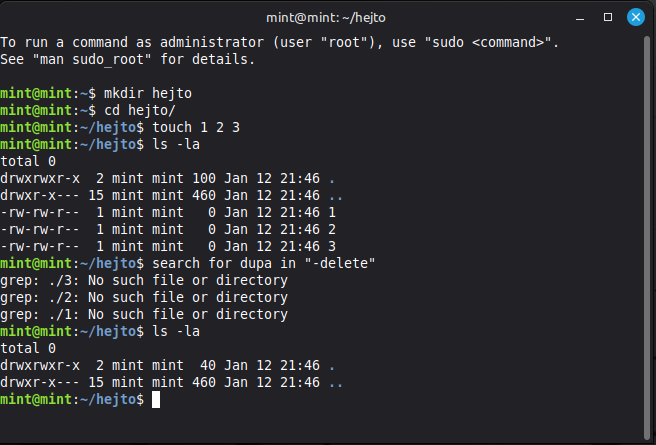Image resolution: width=656 pixels, height=445 pixels.
Task: Click the "grep: ./2: No such file" error line
Action: pos(144,297)
